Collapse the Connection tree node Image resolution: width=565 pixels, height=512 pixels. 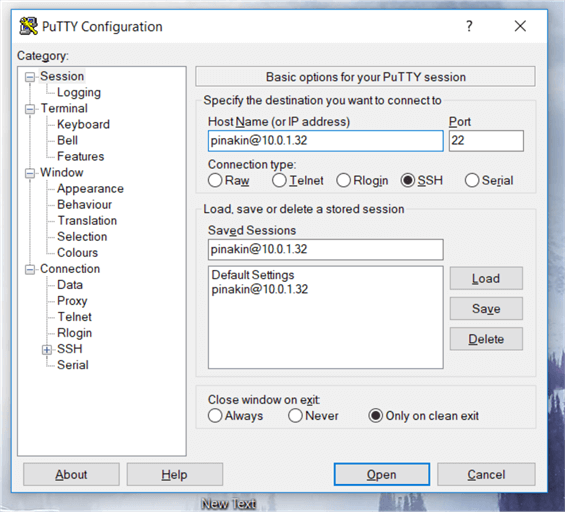[30, 269]
